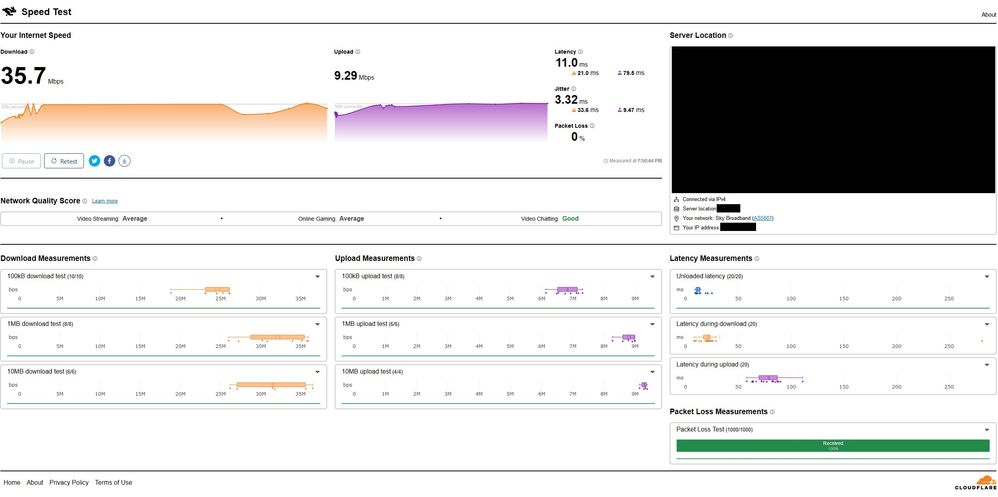
Task: Click info icon beside Packet Loss Measurements
Action: (772, 412)
